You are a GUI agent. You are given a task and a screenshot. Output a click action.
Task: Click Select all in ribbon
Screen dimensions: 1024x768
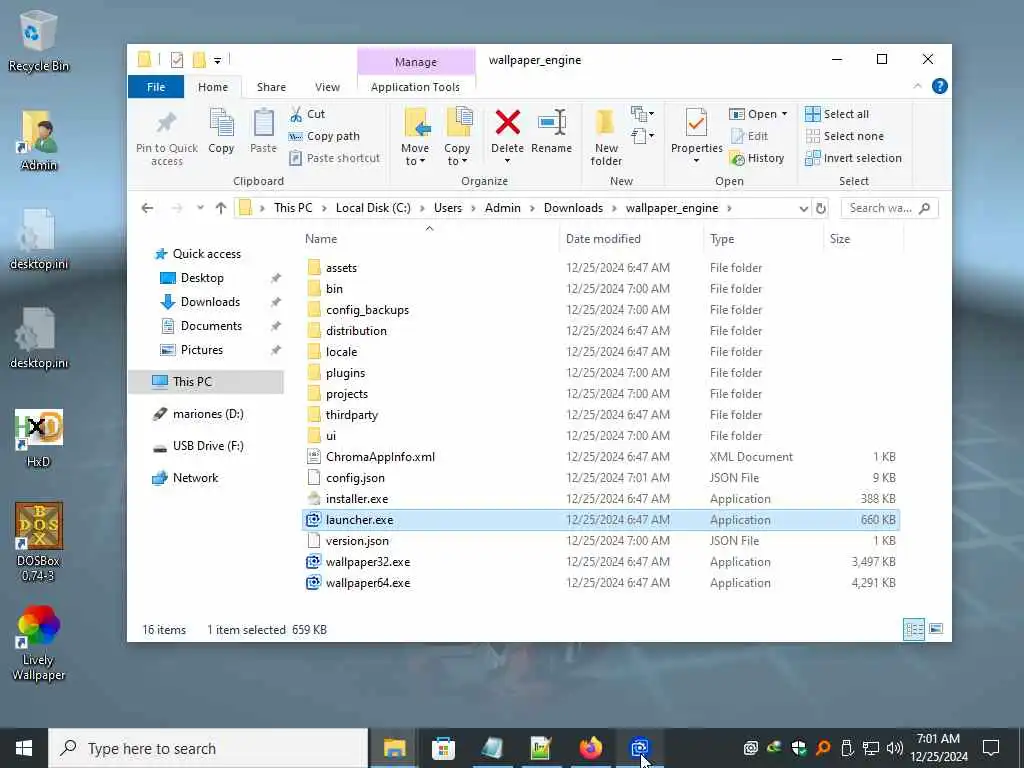click(x=837, y=114)
